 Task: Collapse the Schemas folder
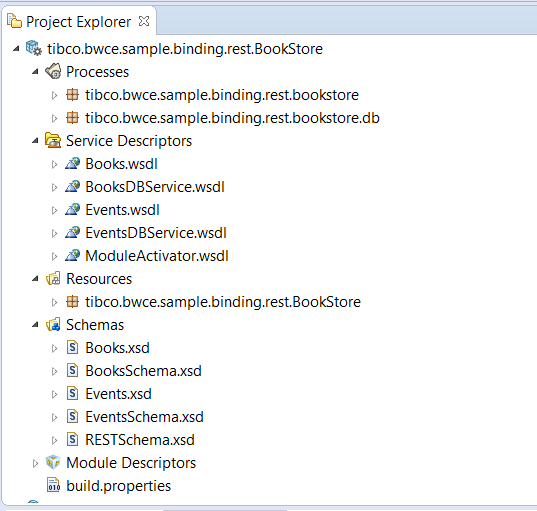click(x=35, y=325)
